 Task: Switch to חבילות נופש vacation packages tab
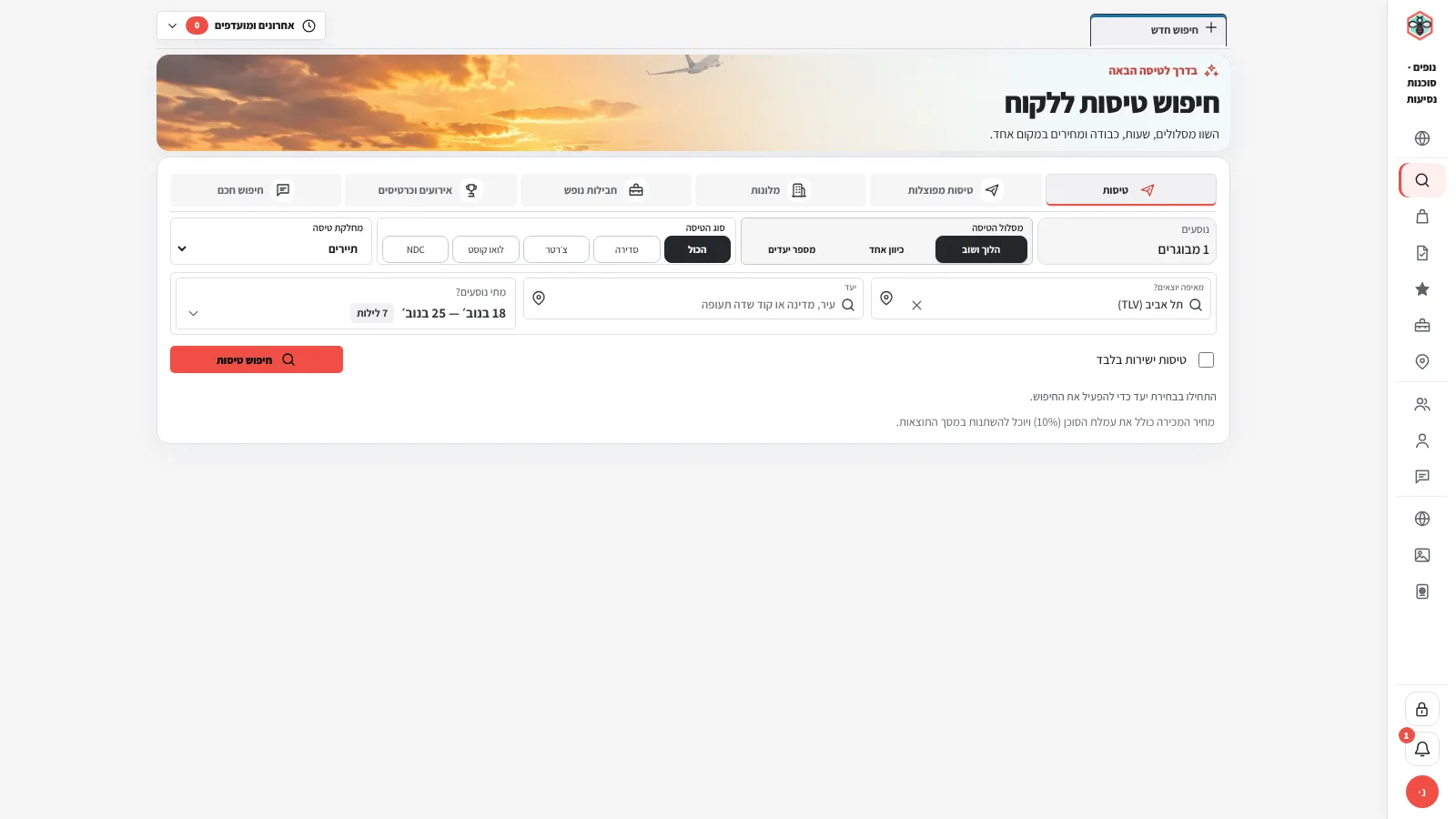pos(606,190)
